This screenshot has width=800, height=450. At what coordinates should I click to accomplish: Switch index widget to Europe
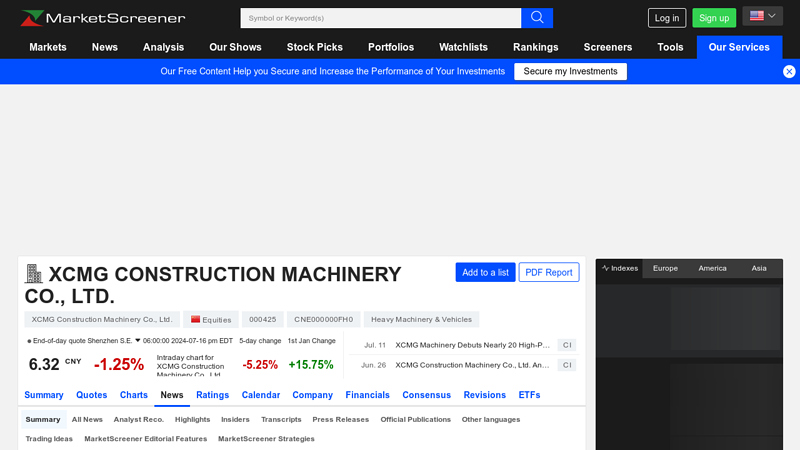tap(665, 268)
